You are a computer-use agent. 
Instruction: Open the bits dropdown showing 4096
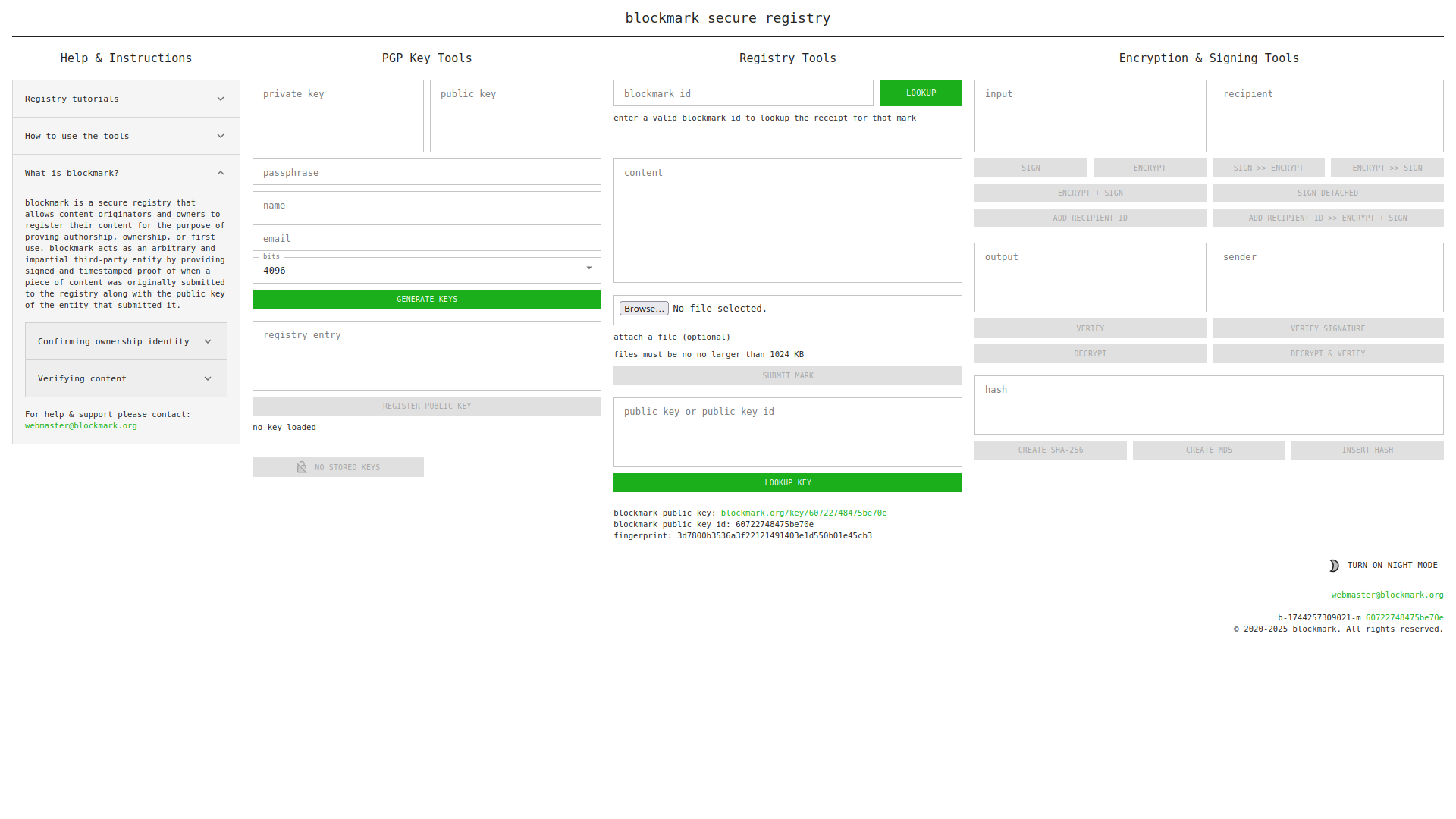426,270
